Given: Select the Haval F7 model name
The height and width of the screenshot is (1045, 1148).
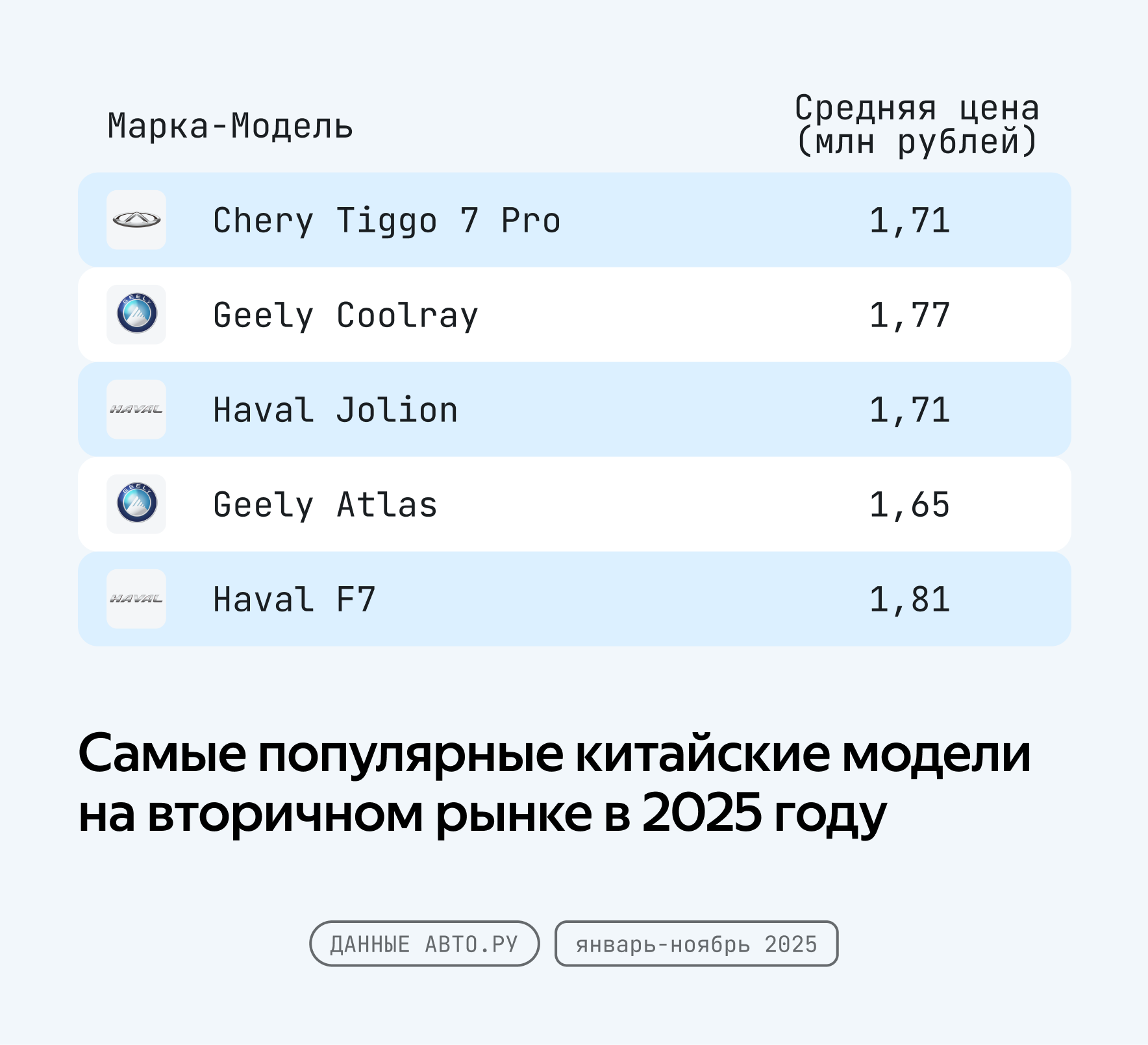Looking at the screenshot, I should (x=294, y=600).
